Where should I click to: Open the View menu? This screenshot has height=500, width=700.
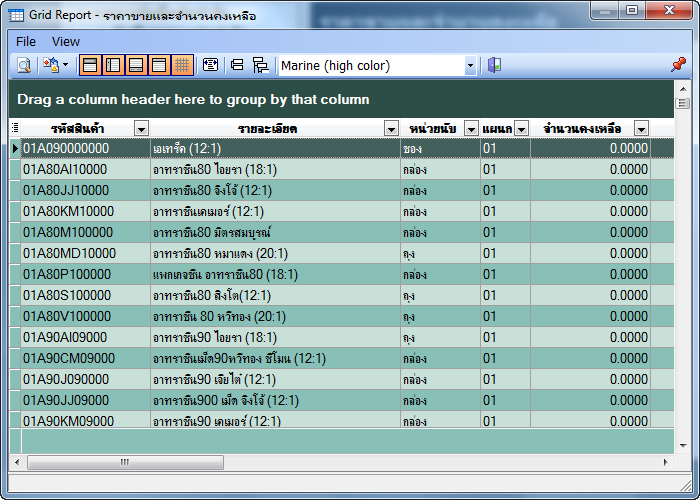66,41
